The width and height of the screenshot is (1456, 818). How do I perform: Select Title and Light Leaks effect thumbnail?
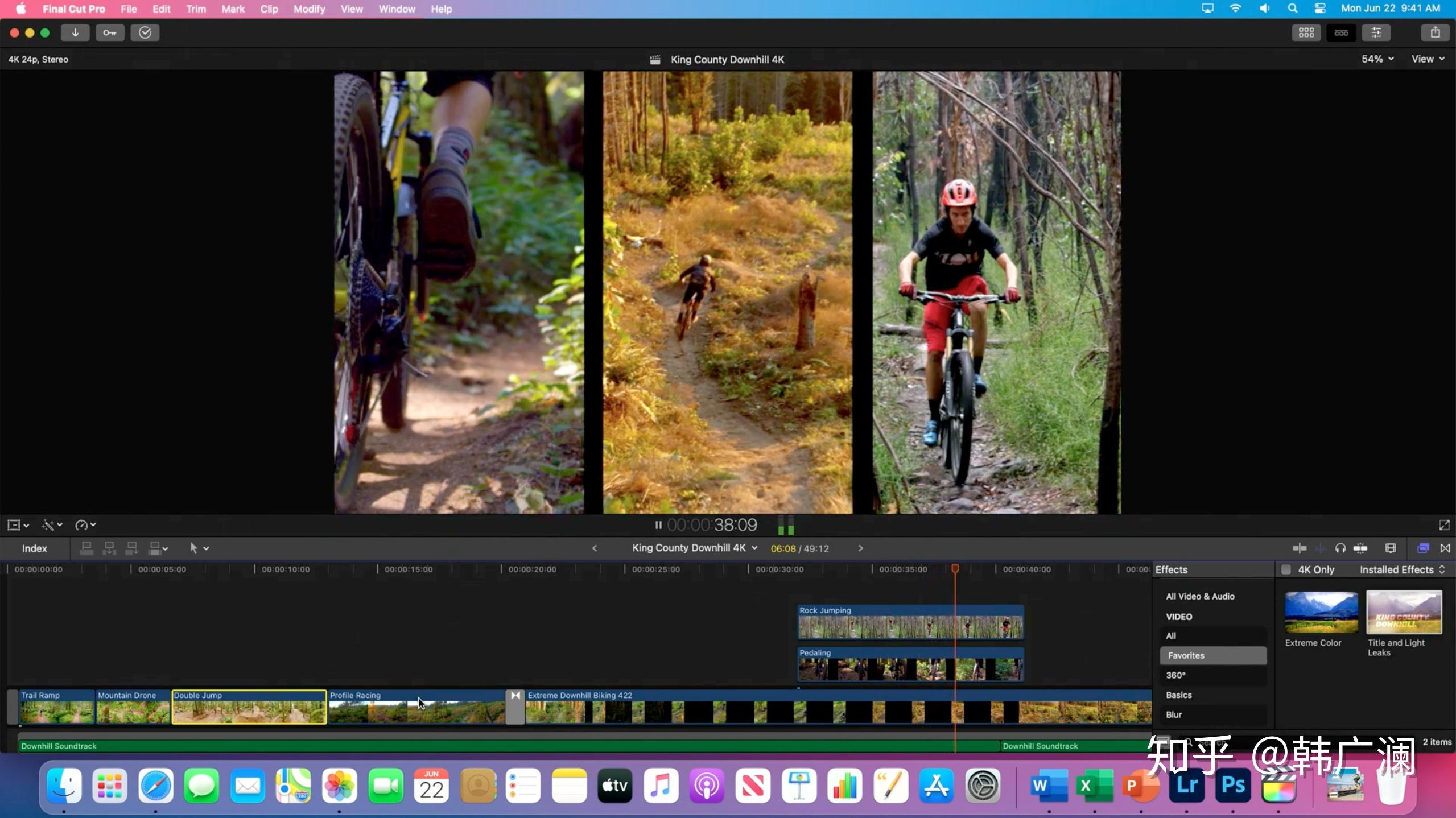[x=1404, y=612]
